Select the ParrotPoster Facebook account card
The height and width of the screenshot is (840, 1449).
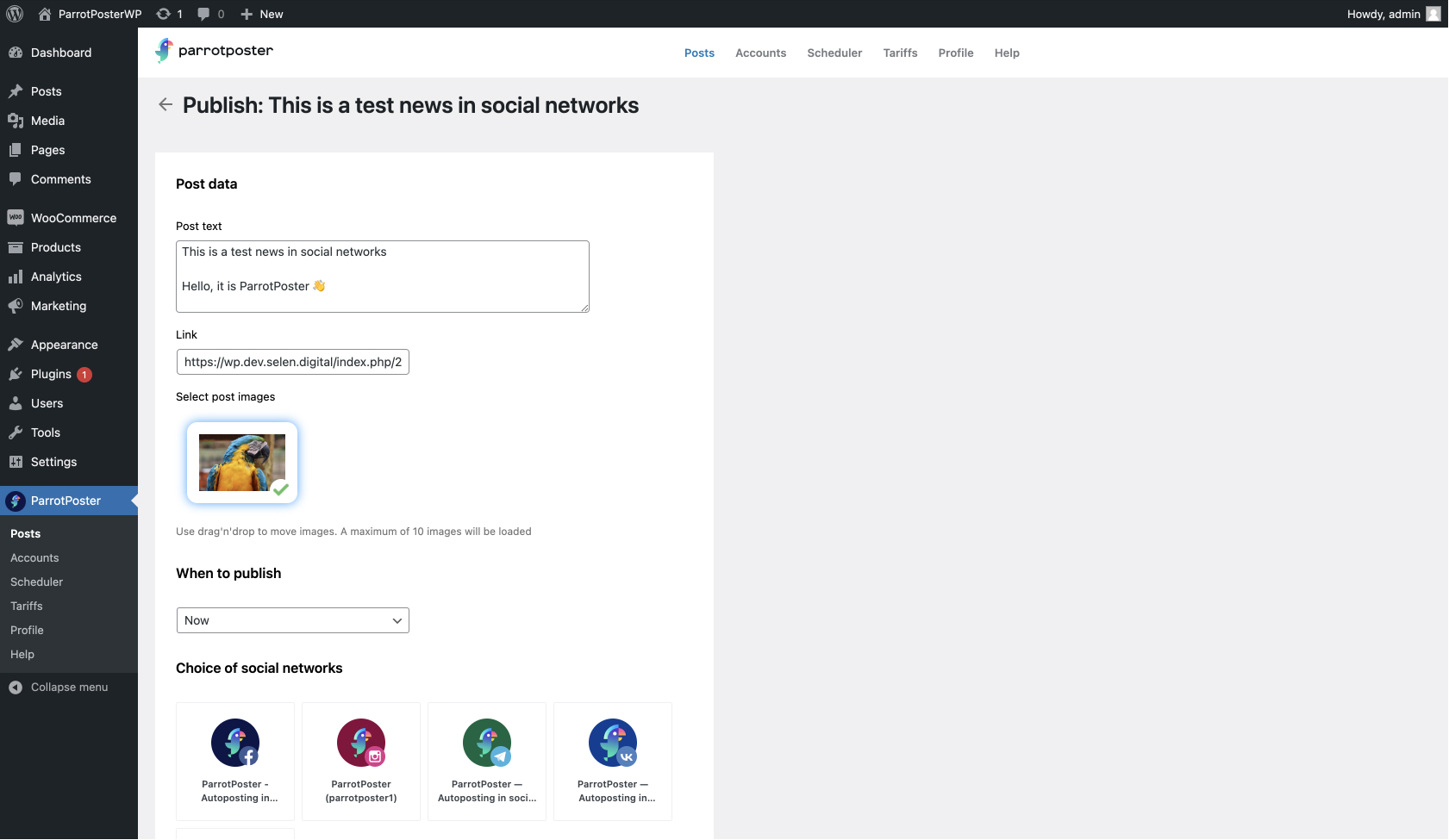(235, 762)
